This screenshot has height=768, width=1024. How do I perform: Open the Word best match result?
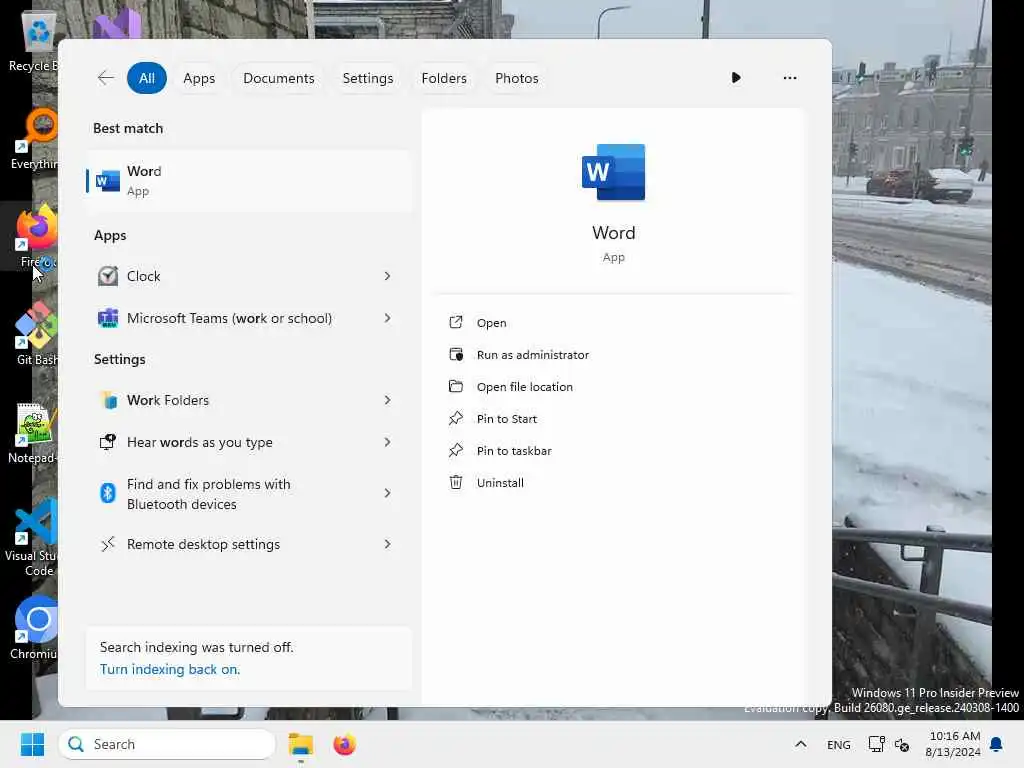[x=248, y=181]
